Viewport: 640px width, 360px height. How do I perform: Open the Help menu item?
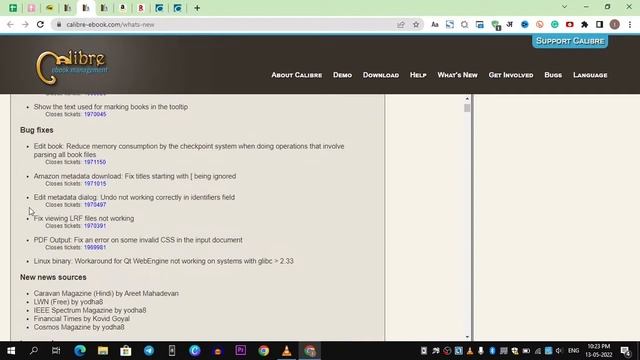click(418, 75)
